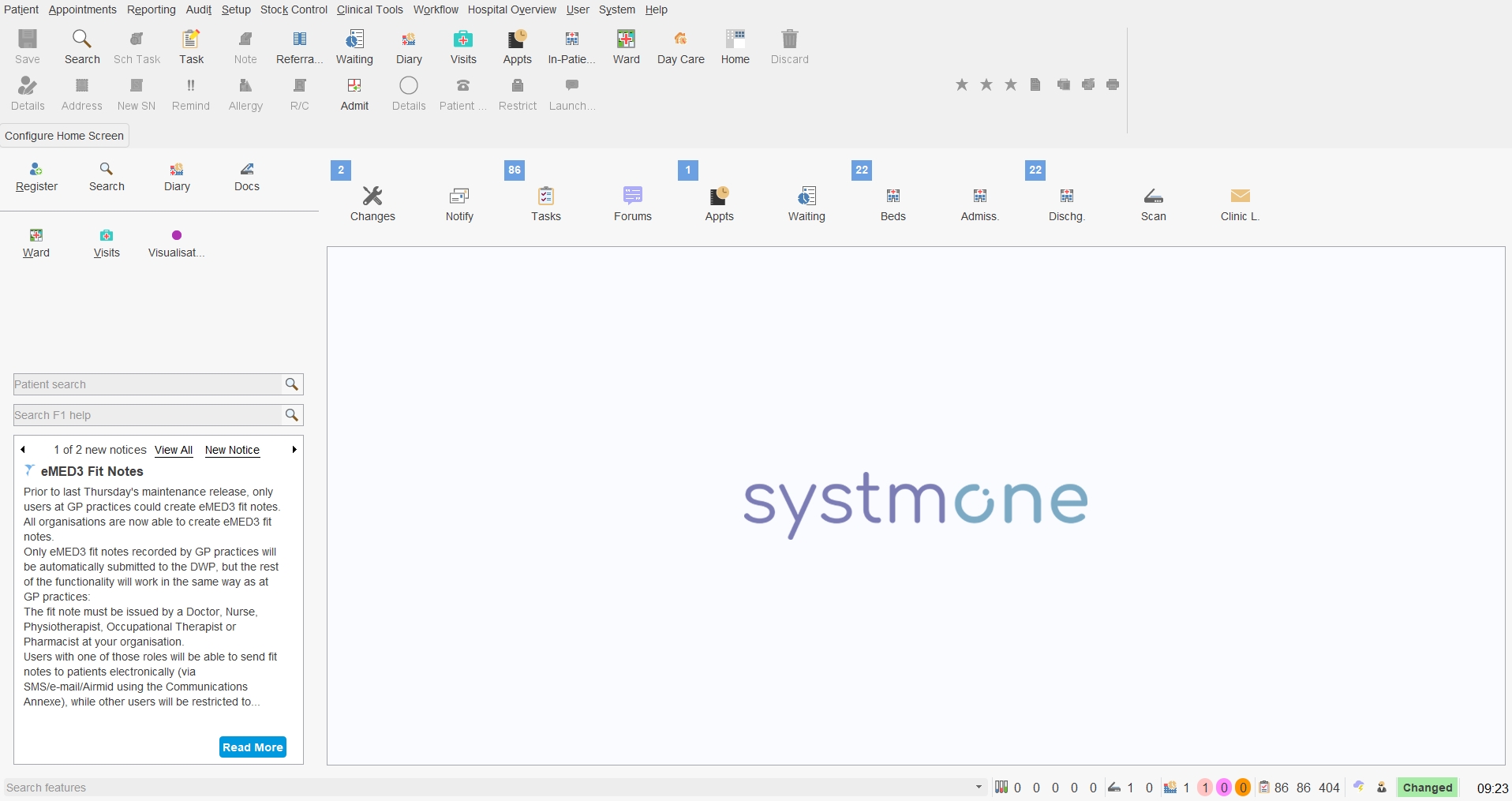Click the user person icon in the status bar
The image size is (1512, 801).
pos(1382,787)
